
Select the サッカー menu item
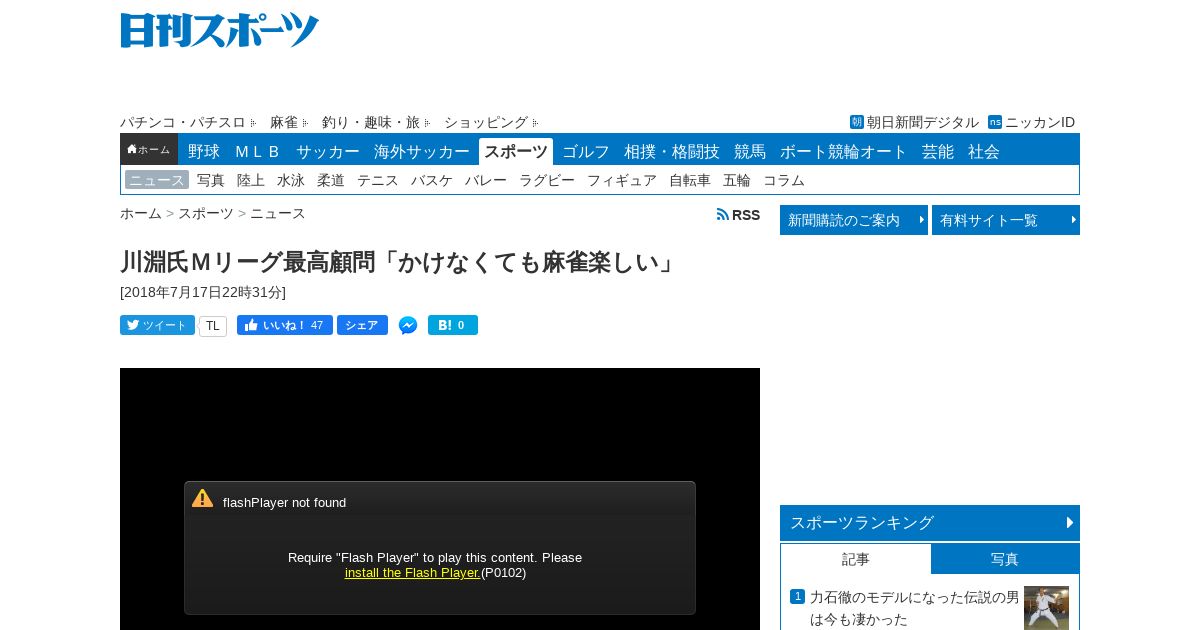tap(328, 152)
